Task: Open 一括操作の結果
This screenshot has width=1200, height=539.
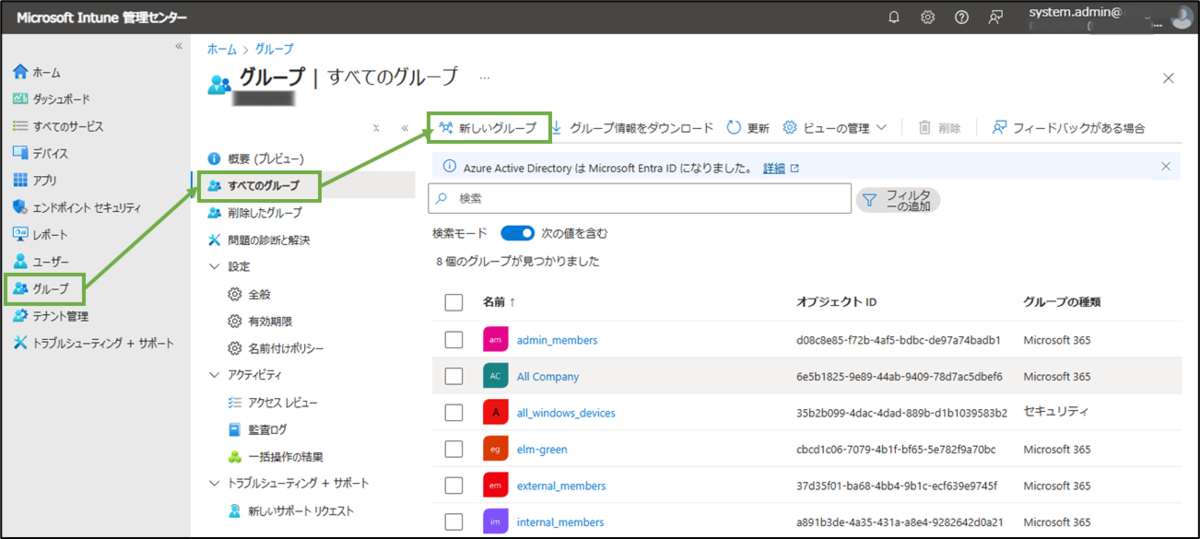Action: click(x=275, y=456)
